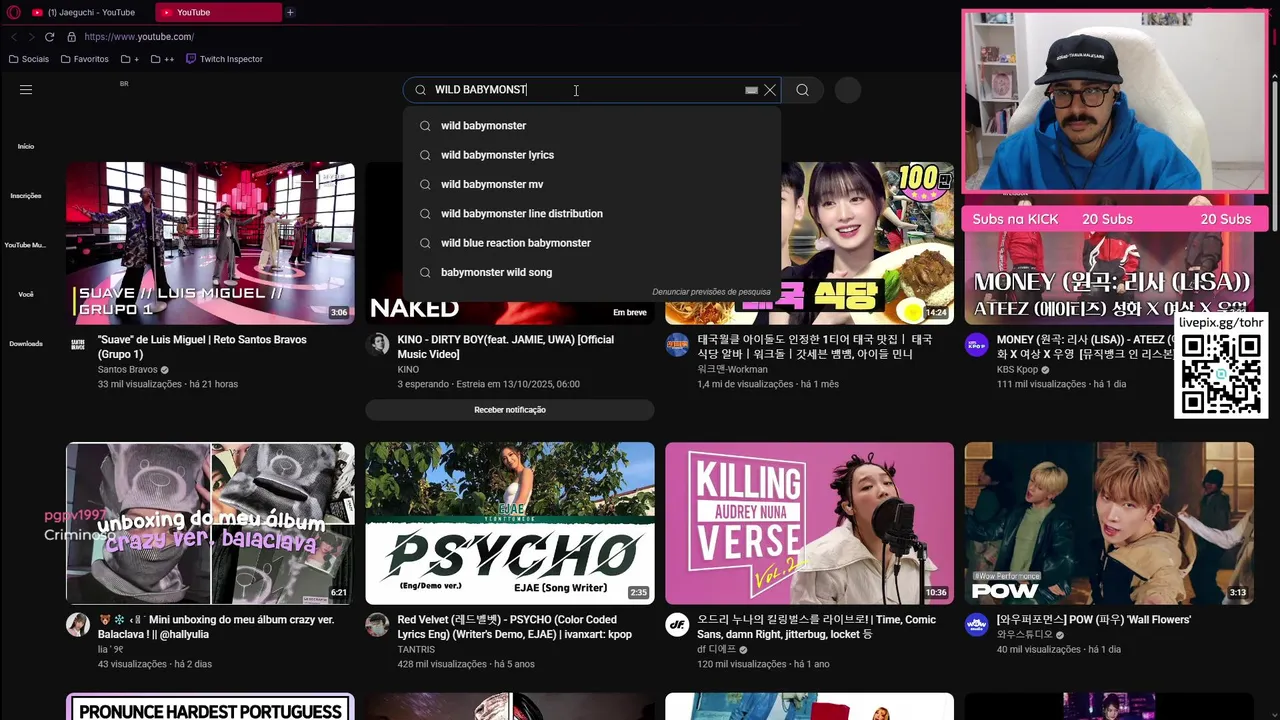
Task: Open the Opera main menu logo
Action: [x=14, y=12]
